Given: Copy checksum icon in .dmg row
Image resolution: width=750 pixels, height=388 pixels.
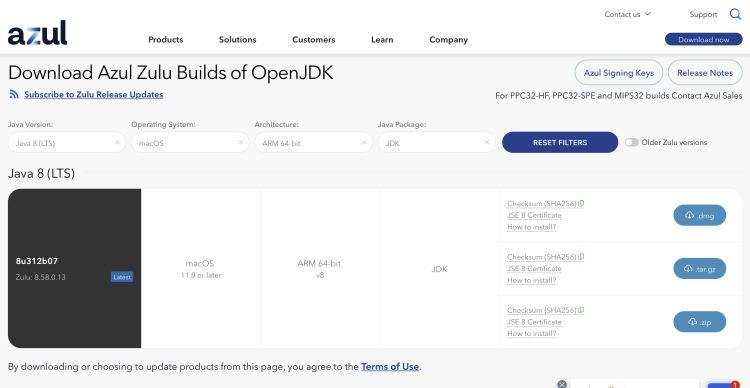Looking at the screenshot, I should (x=582, y=203).
